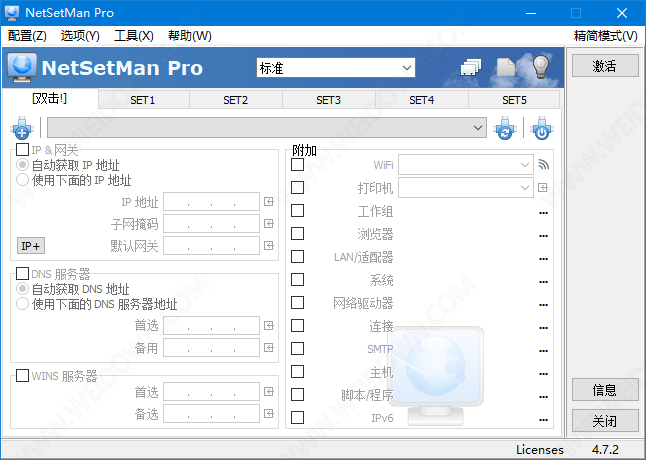Image resolution: width=646 pixels, height=460 pixels.
Task: Switch to the SET1 tab
Action: coord(143,100)
